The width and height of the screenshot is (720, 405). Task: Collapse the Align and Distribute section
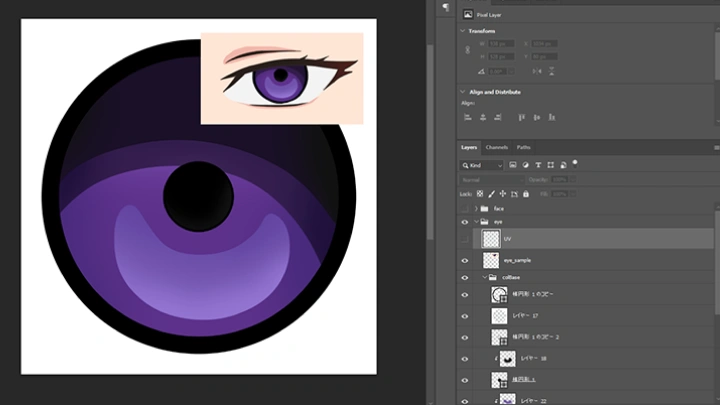[x=463, y=92]
